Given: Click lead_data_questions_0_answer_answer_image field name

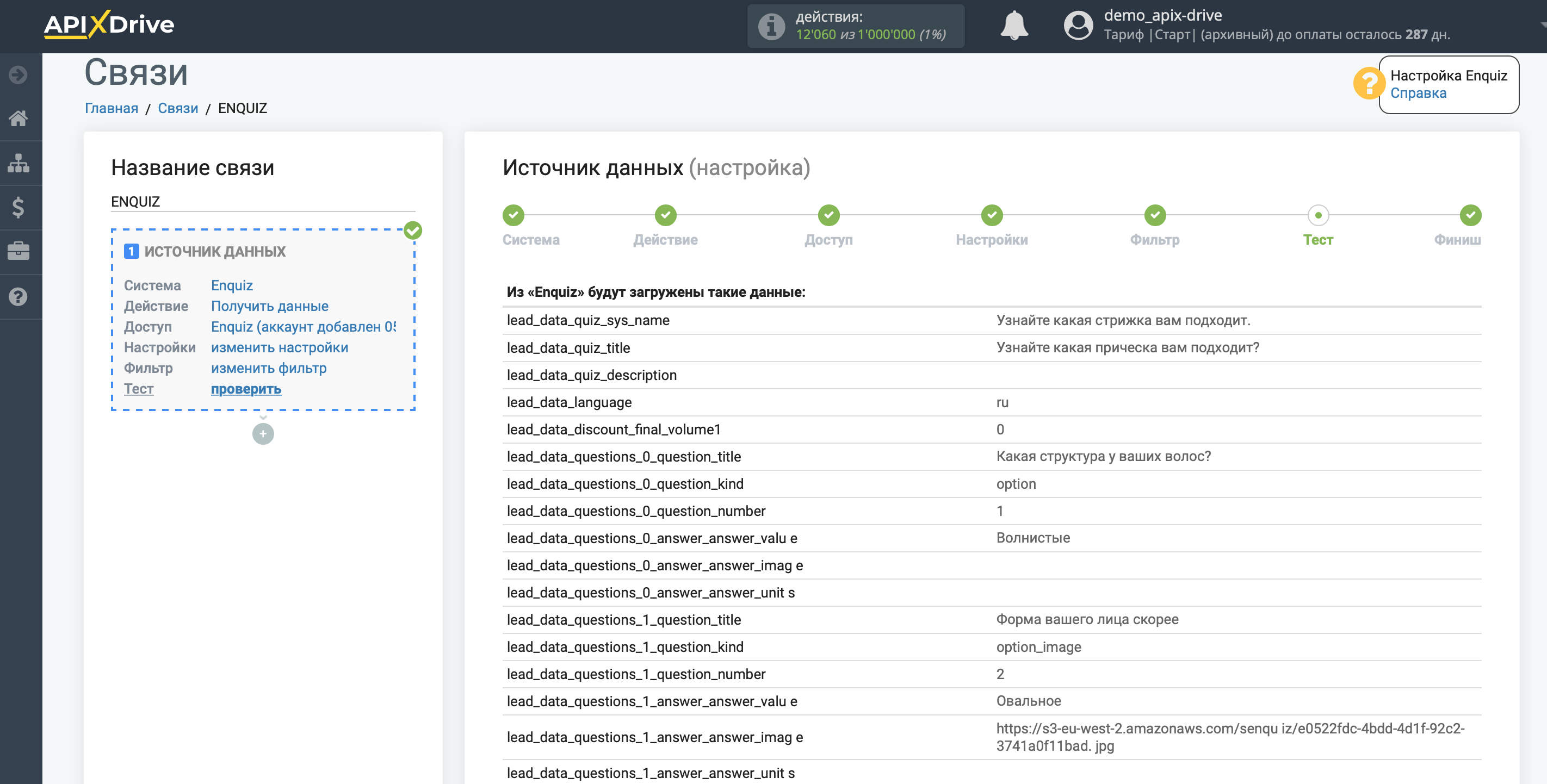Looking at the screenshot, I should coord(654,565).
